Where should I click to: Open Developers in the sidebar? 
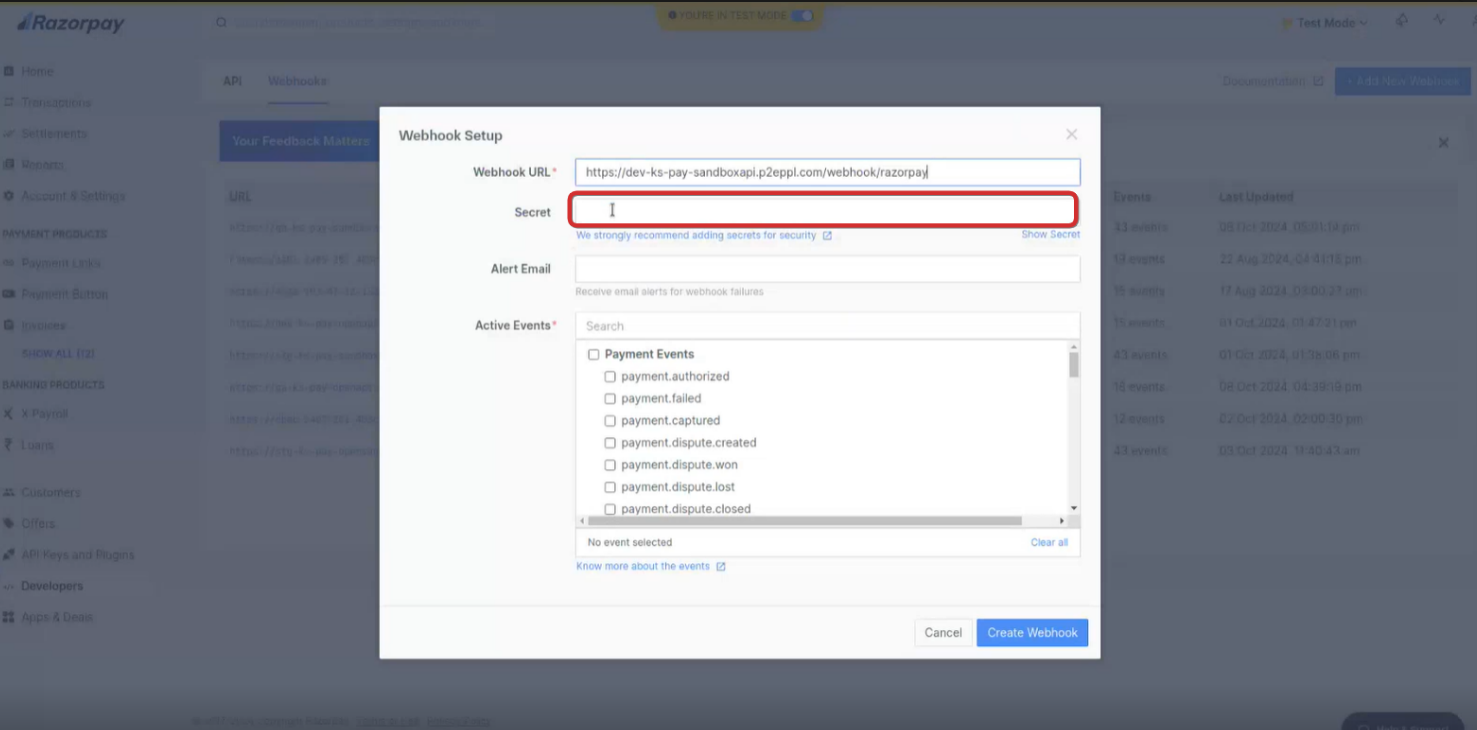coord(52,586)
